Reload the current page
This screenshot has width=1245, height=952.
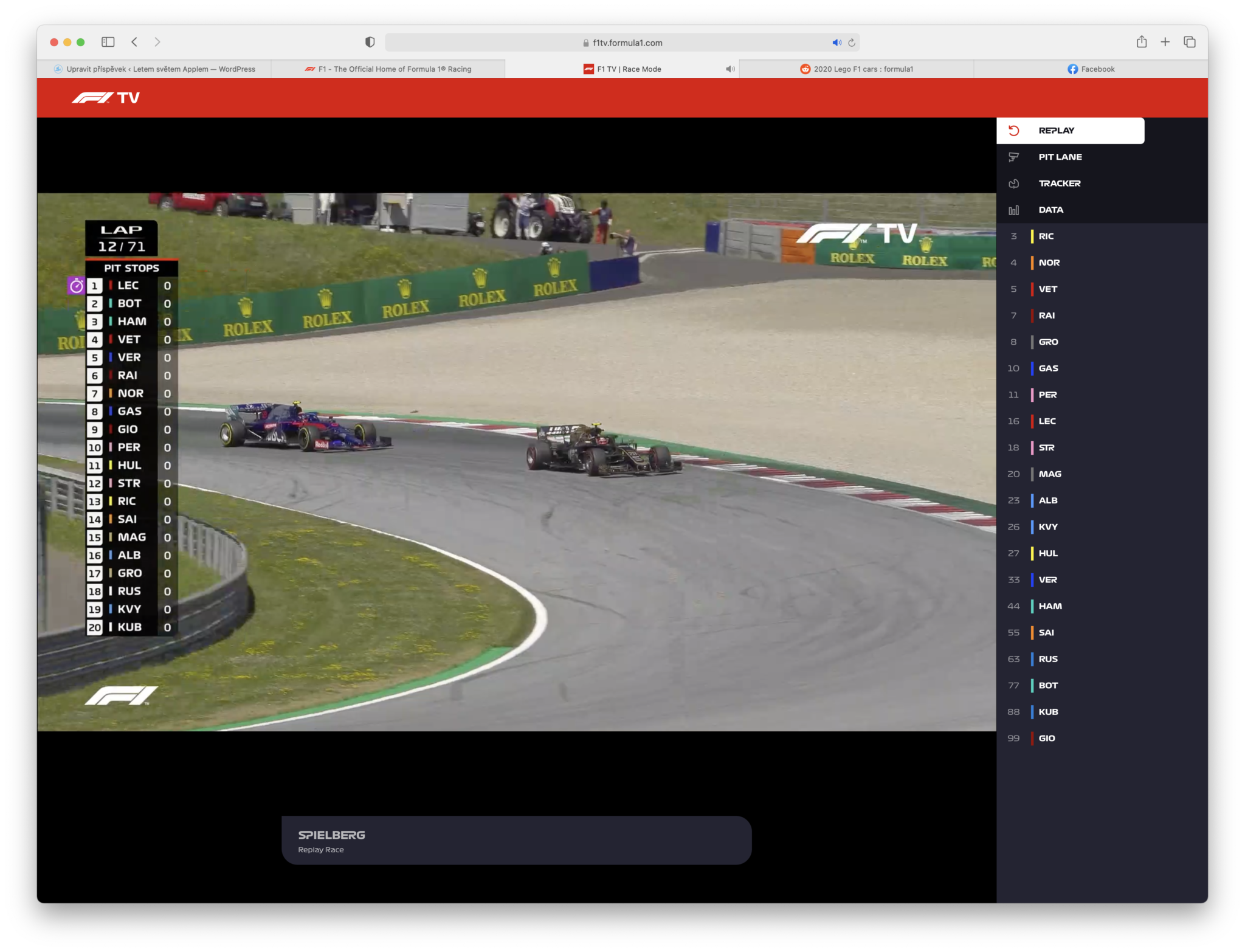pyautogui.click(x=852, y=43)
